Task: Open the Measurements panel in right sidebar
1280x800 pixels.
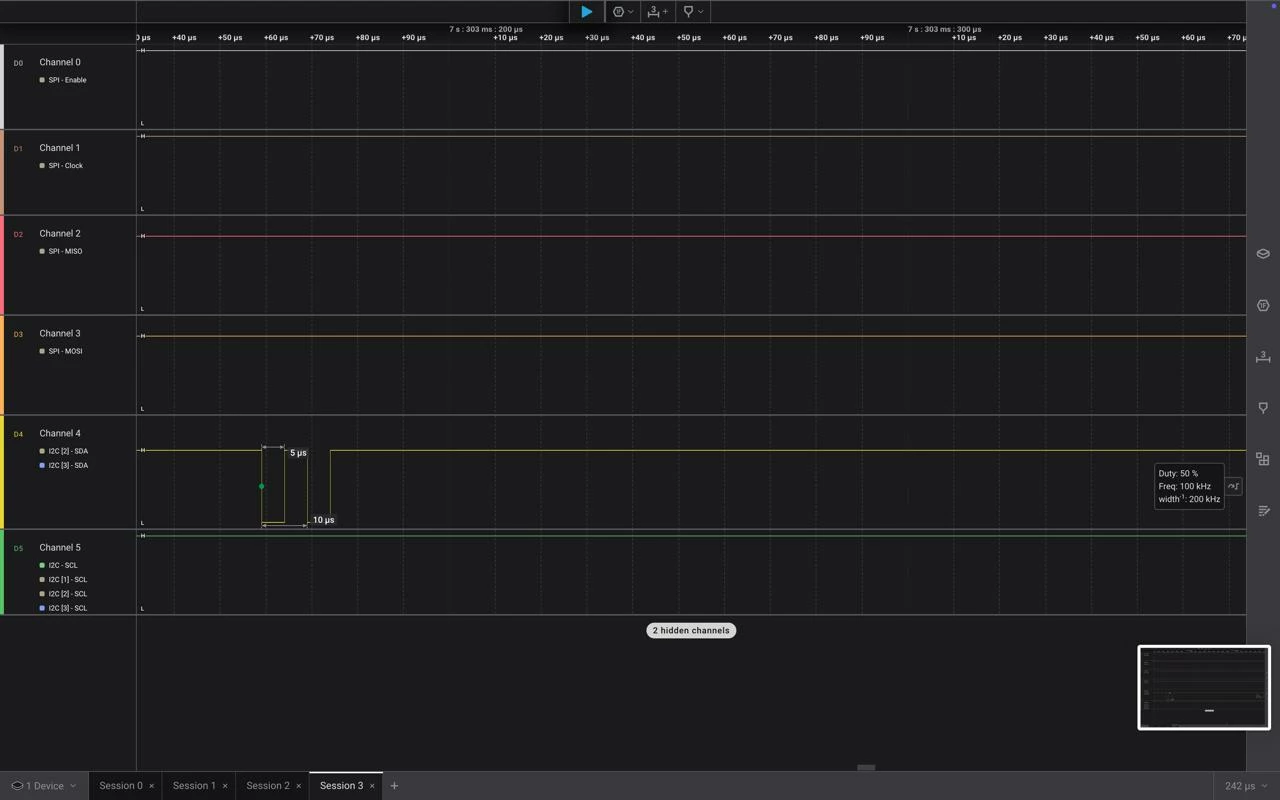Action: pos(1263,356)
